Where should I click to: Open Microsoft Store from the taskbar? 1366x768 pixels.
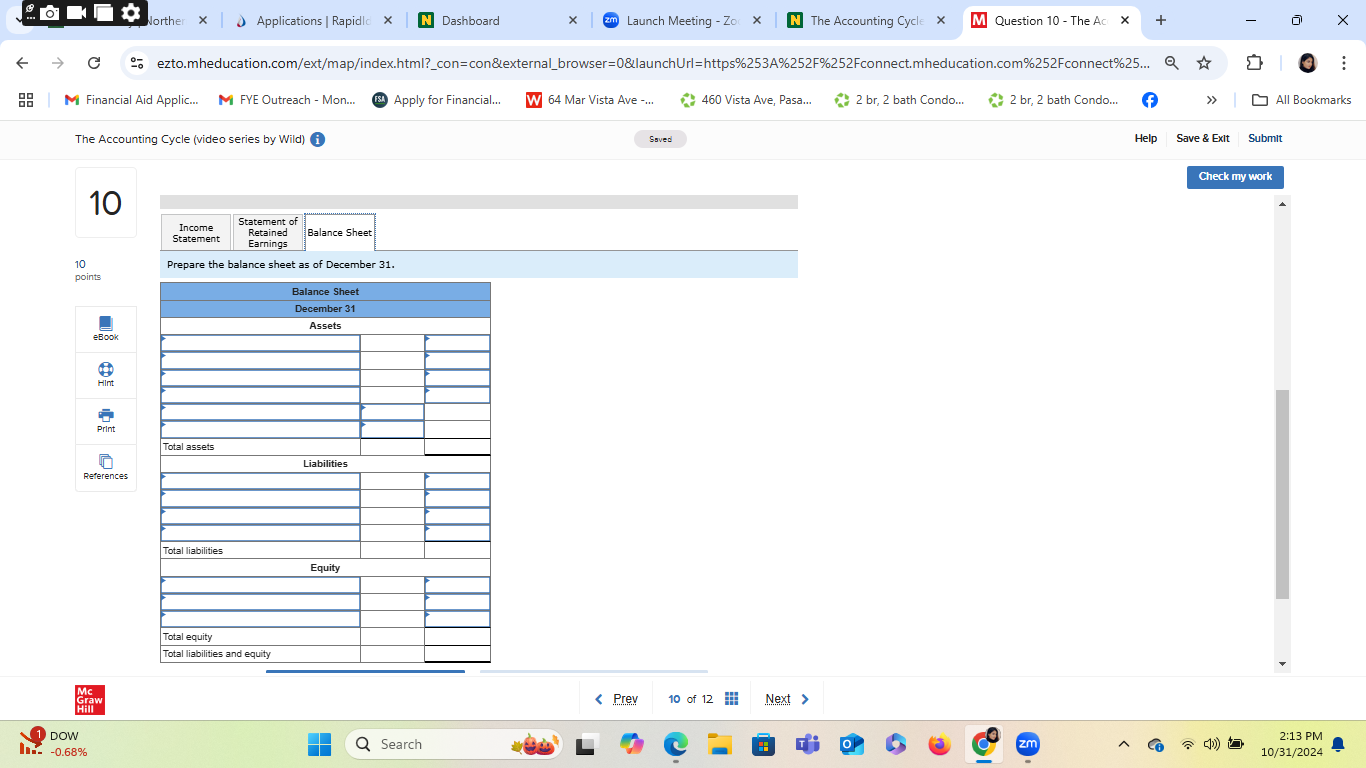point(763,745)
